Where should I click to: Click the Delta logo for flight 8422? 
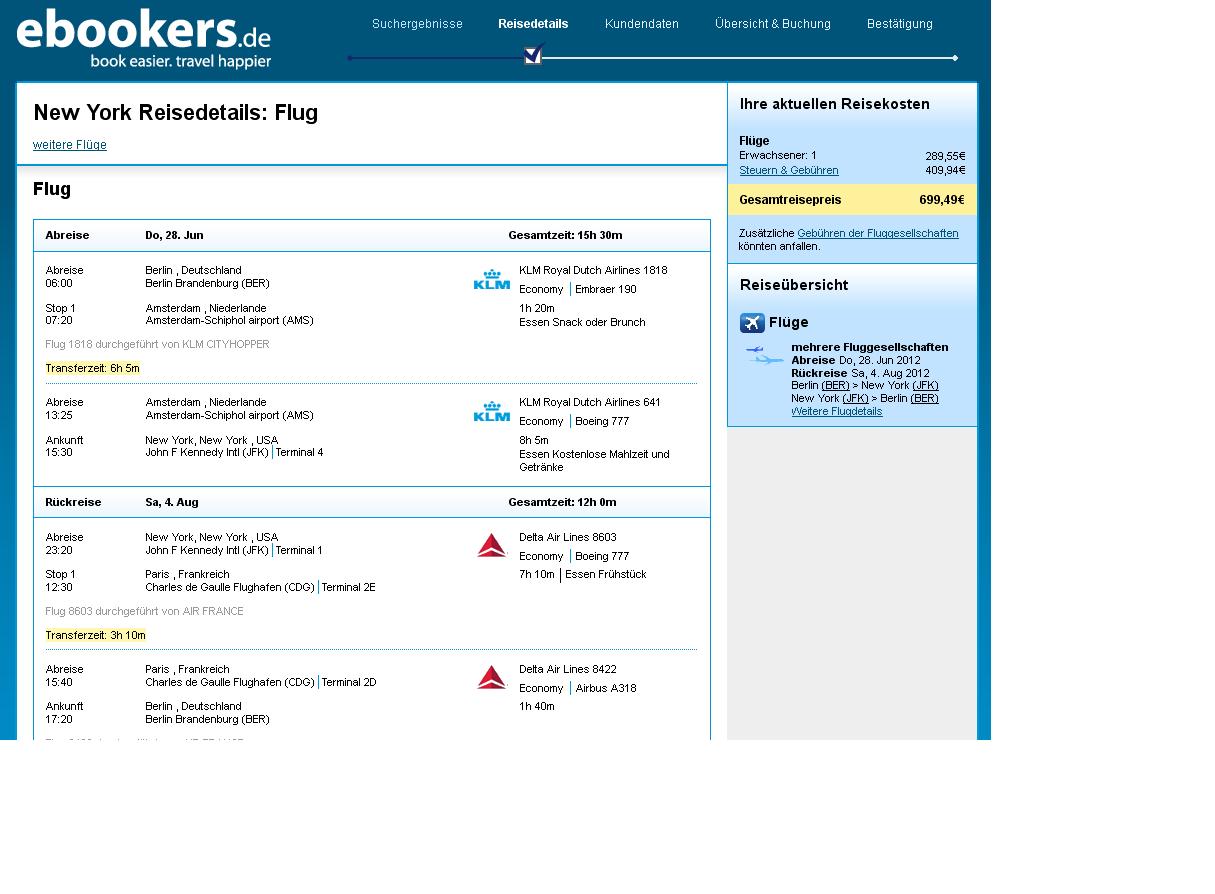(492, 677)
